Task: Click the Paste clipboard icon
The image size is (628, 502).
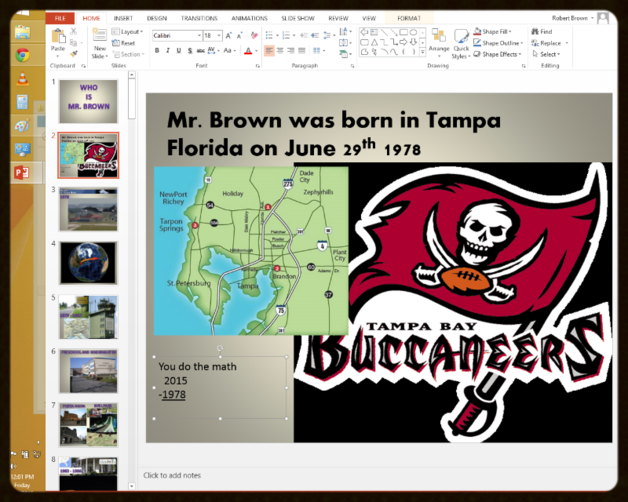Action: pyautogui.click(x=58, y=36)
